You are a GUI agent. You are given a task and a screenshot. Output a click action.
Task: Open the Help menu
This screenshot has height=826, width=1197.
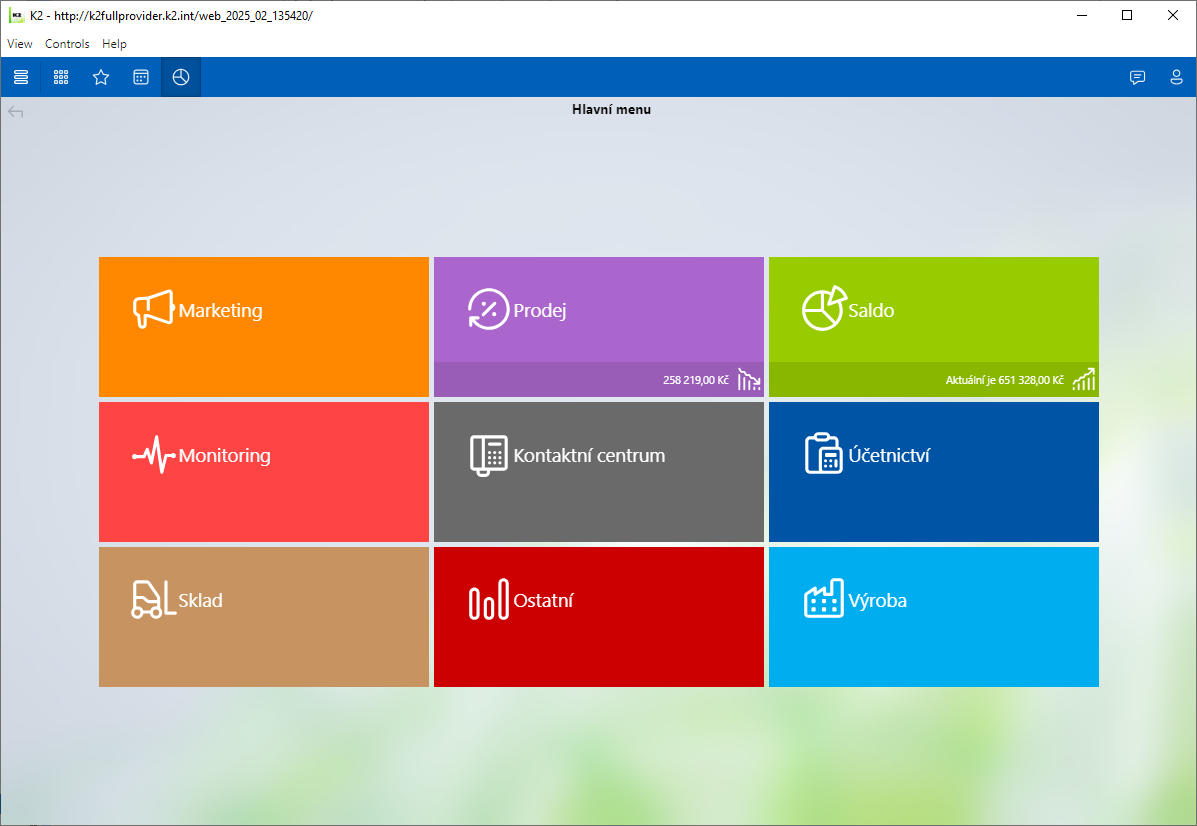[115, 44]
